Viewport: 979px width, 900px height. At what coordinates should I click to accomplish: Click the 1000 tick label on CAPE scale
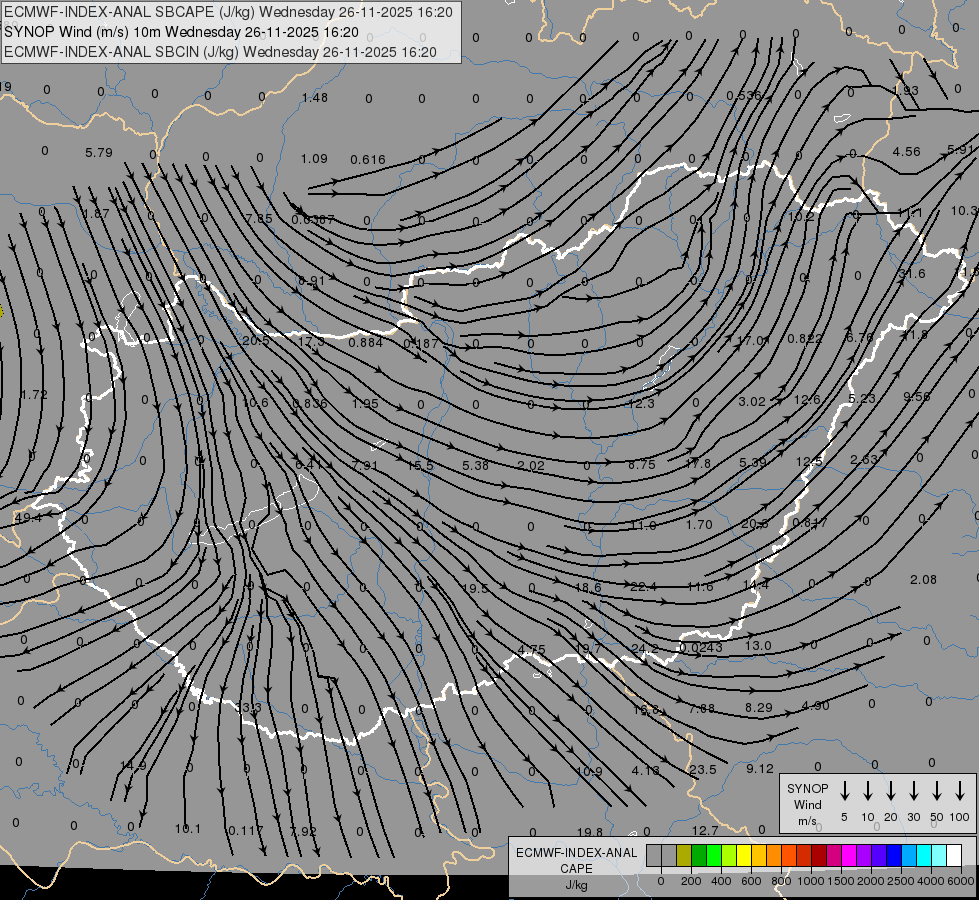click(x=810, y=881)
